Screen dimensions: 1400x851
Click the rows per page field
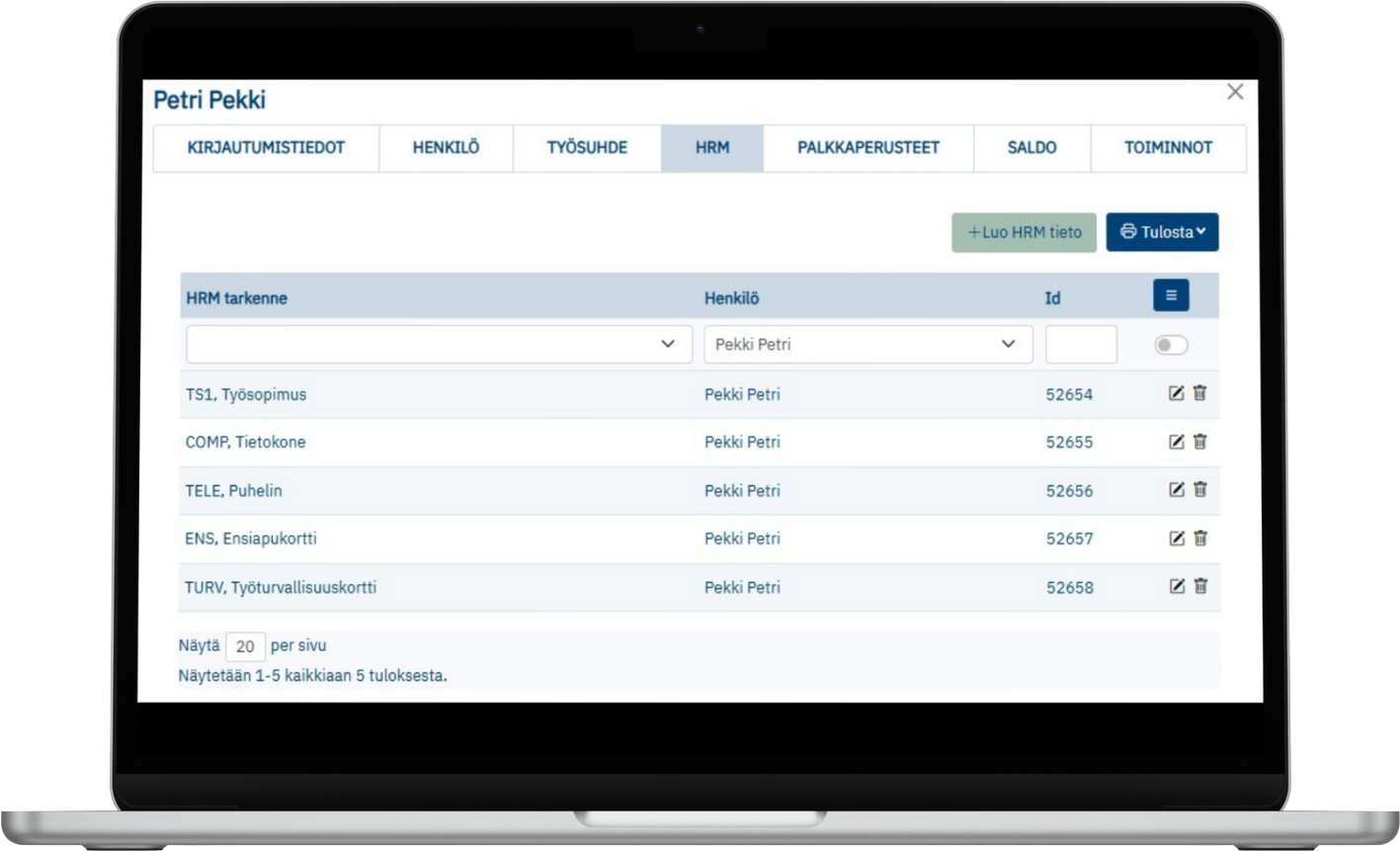tap(245, 646)
